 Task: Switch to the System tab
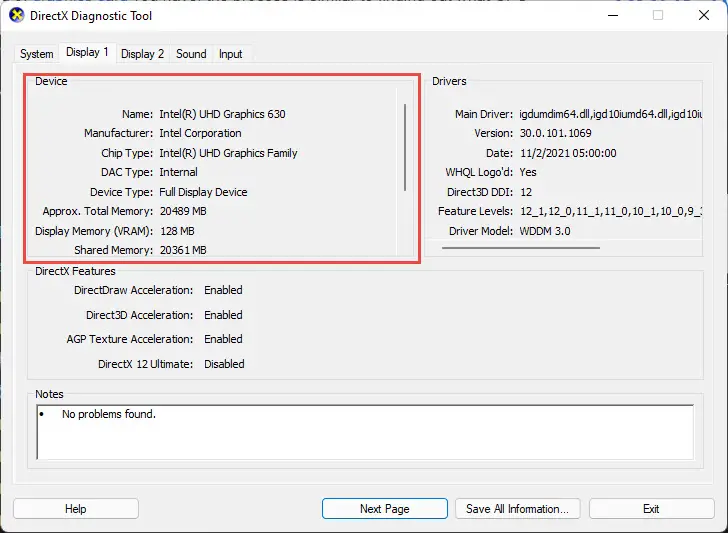[36, 54]
